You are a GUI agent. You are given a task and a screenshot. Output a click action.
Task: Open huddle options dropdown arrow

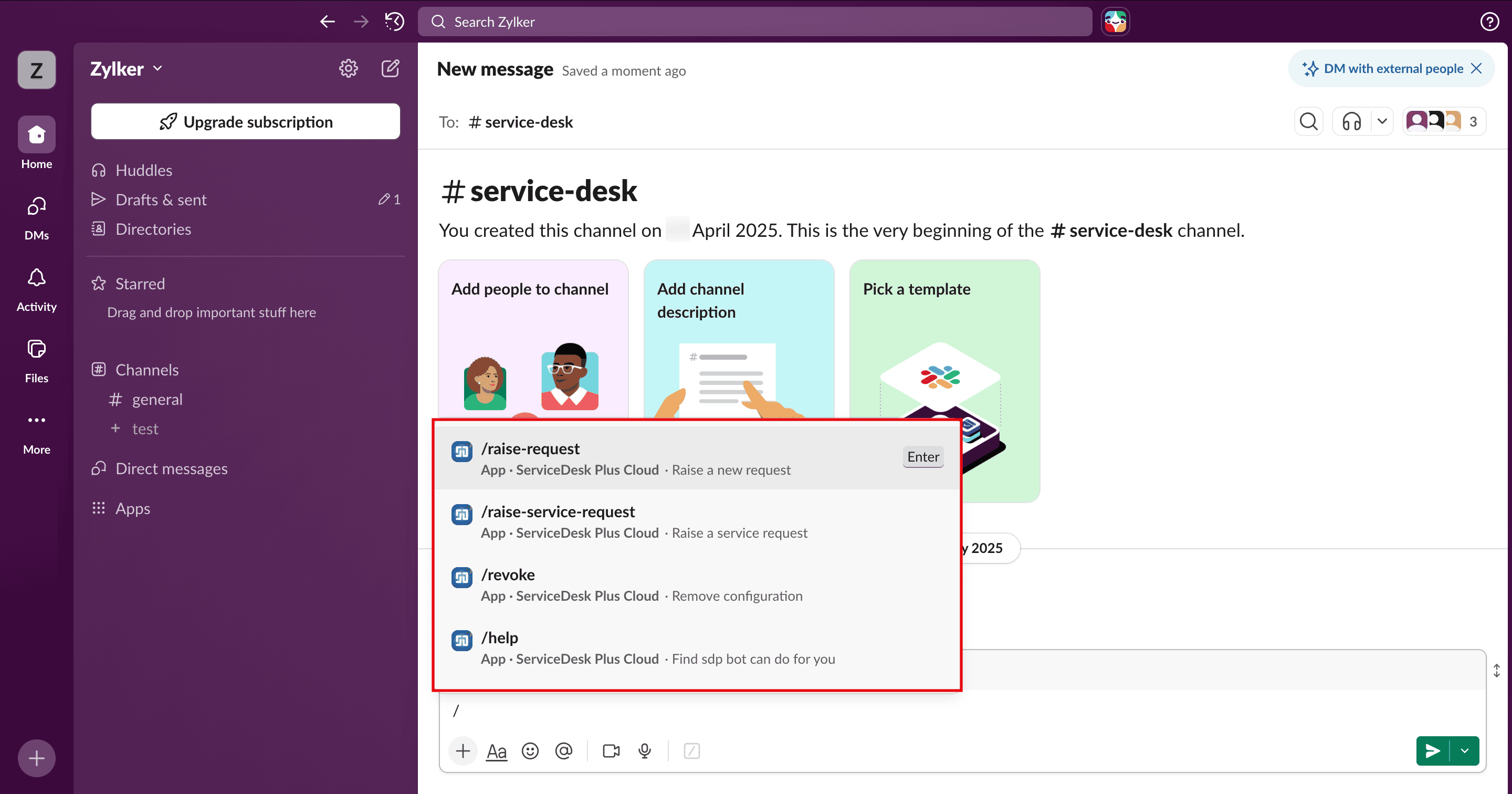point(1382,121)
